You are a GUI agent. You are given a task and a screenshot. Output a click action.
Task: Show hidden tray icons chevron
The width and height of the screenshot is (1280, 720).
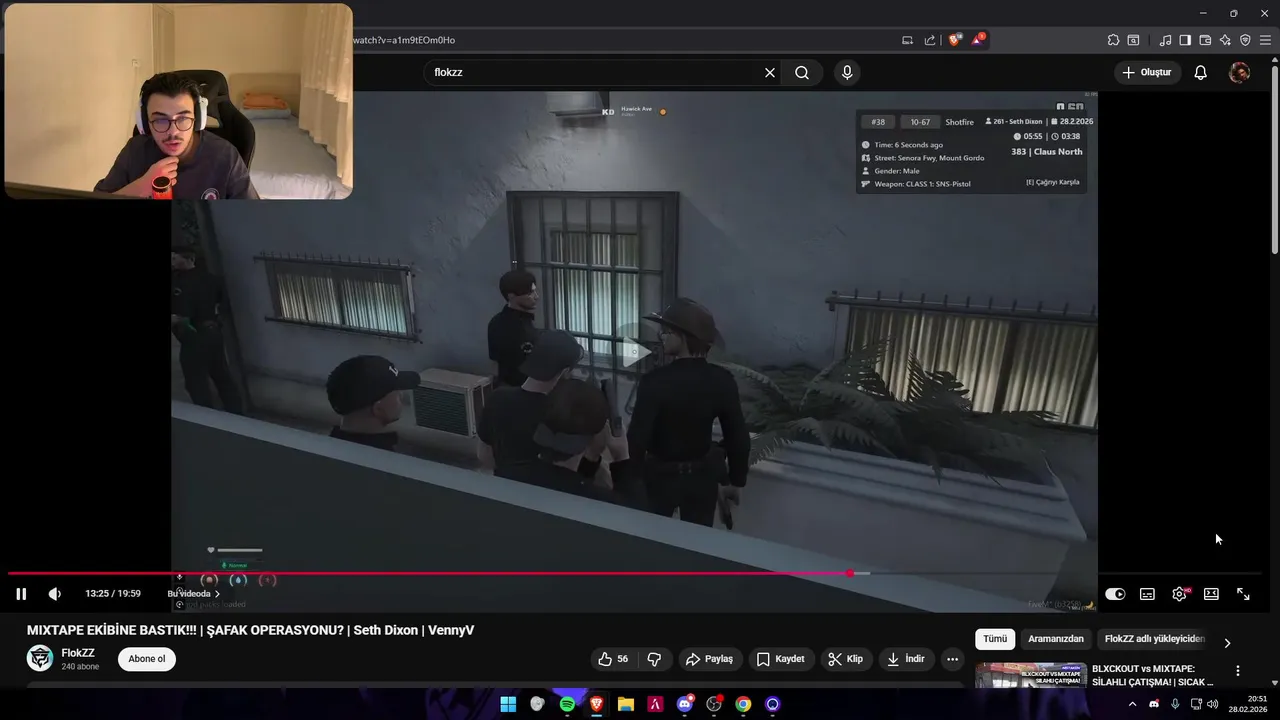tap(1132, 704)
